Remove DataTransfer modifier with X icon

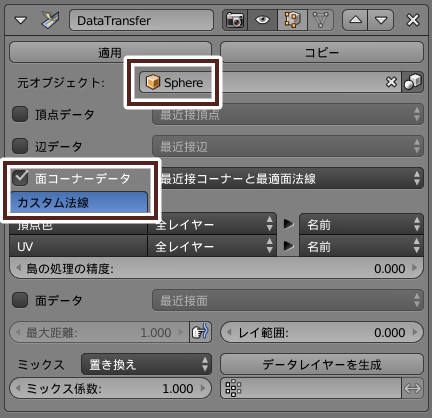pos(413,20)
